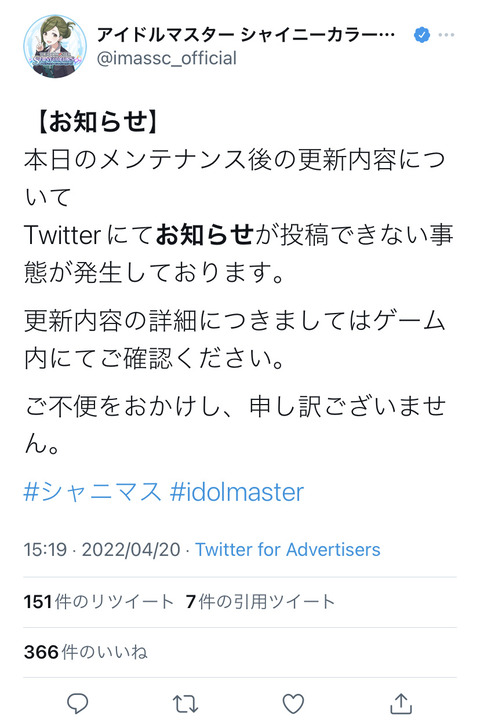480x724 pixels.
Task: View the 151件のリツイート list
Action: tap(98, 602)
